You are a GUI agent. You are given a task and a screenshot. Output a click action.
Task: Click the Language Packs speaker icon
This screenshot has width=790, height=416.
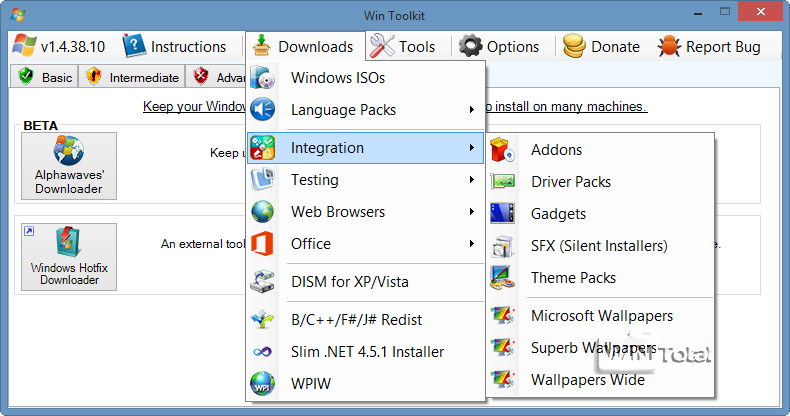click(x=263, y=110)
